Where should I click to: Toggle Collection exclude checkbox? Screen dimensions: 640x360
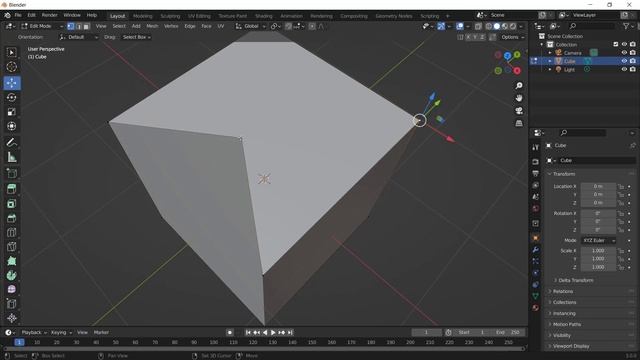point(616,44)
